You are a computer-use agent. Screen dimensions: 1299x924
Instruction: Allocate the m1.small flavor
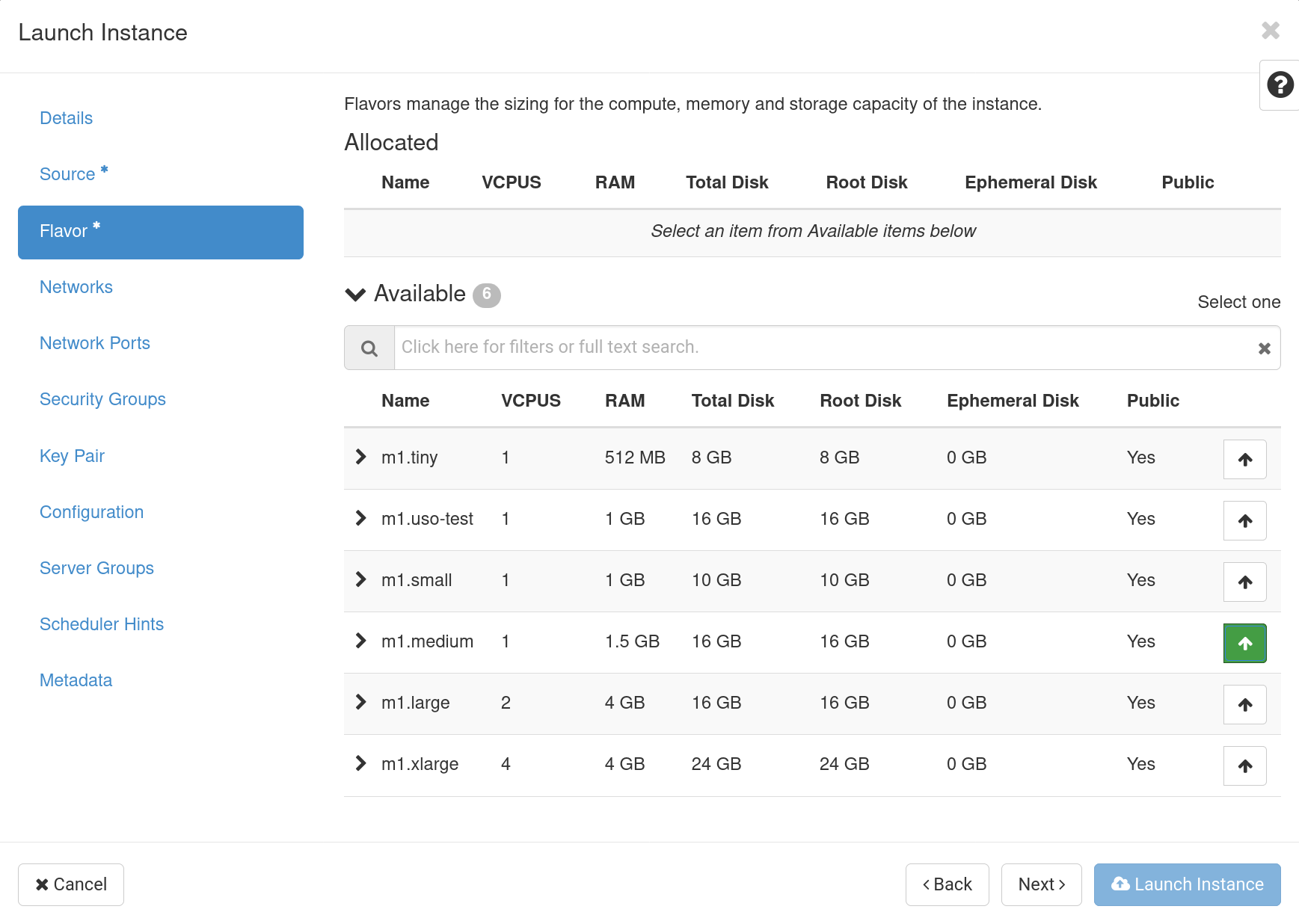tap(1244, 582)
